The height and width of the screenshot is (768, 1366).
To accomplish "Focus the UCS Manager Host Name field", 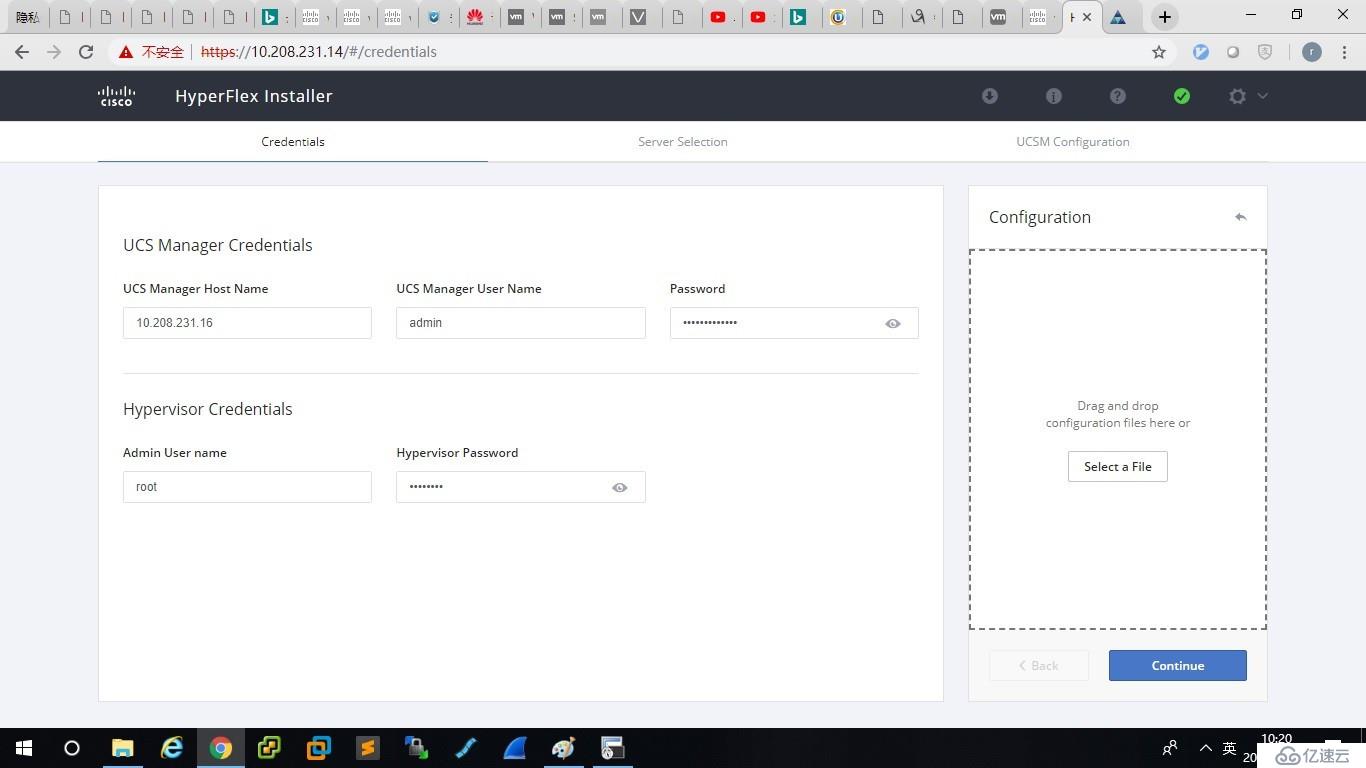I will click(x=247, y=323).
